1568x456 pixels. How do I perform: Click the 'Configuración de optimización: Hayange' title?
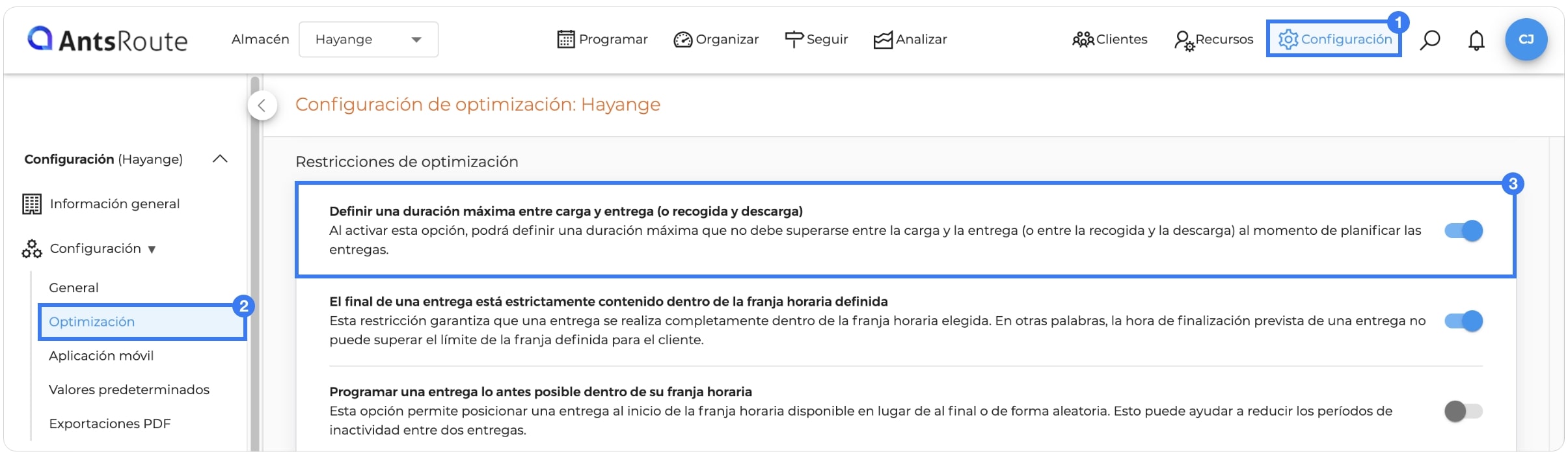coord(478,104)
